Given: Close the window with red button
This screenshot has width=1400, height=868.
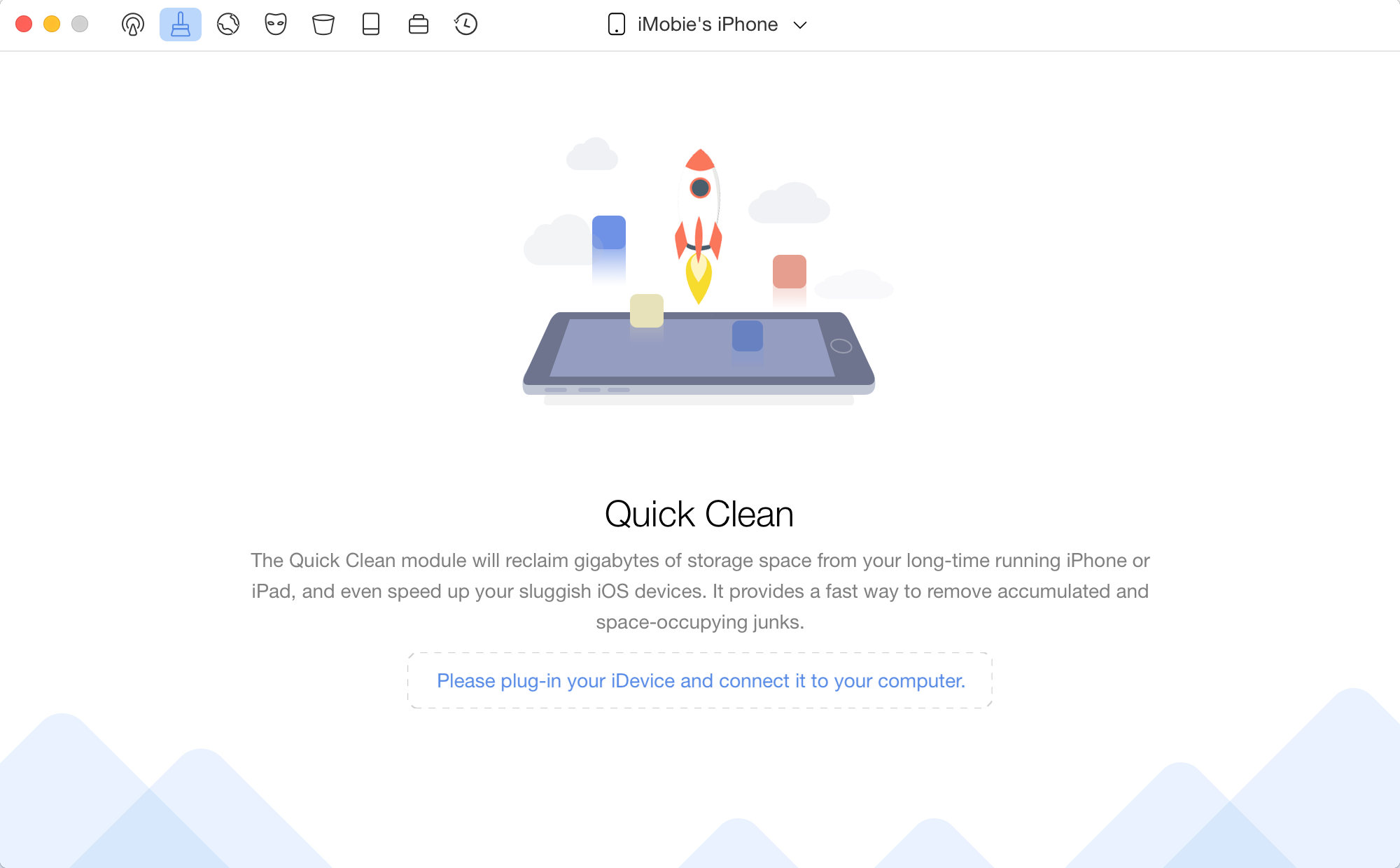Looking at the screenshot, I should pos(24,24).
